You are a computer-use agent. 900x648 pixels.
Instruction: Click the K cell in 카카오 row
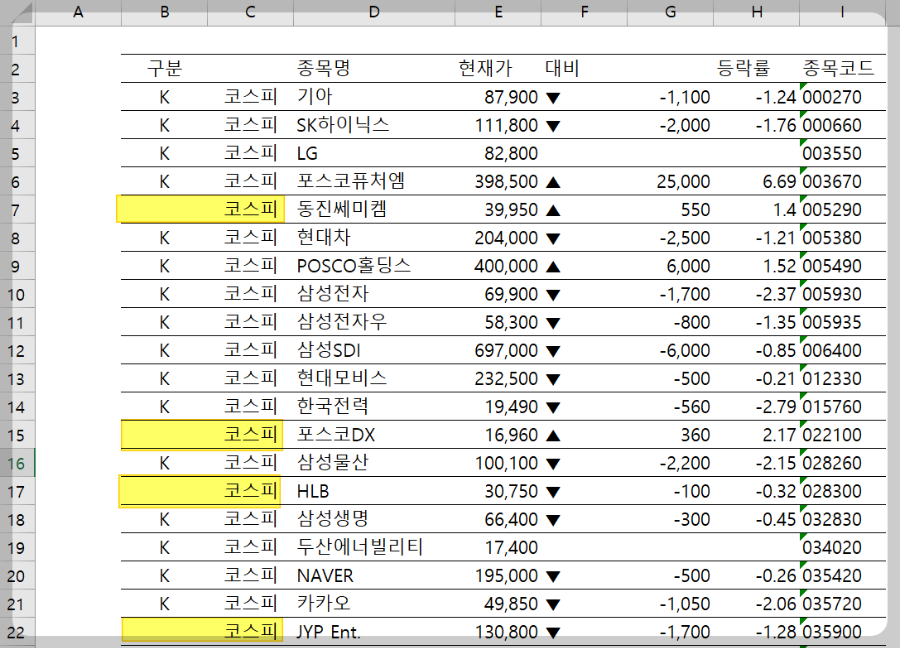pos(164,604)
